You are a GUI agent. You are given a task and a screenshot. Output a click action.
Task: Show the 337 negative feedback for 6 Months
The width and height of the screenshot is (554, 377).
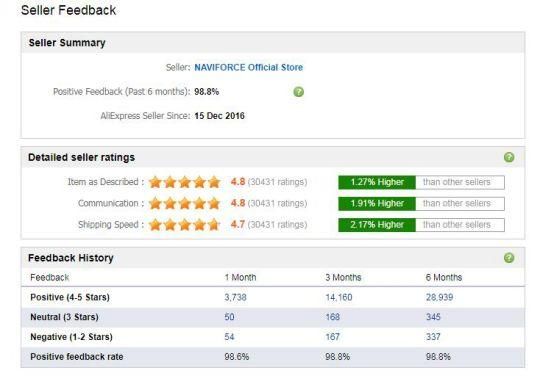pos(433,337)
